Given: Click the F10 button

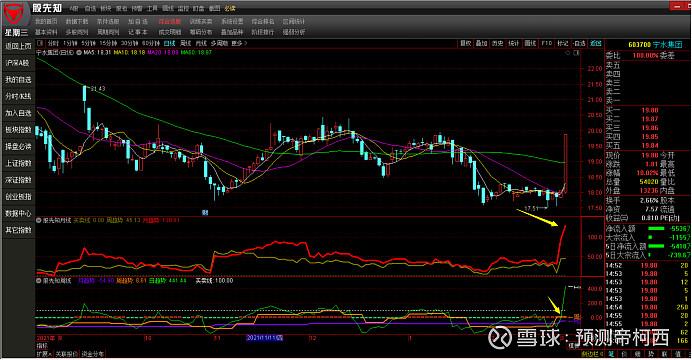Looking at the screenshot, I should 546,43.
